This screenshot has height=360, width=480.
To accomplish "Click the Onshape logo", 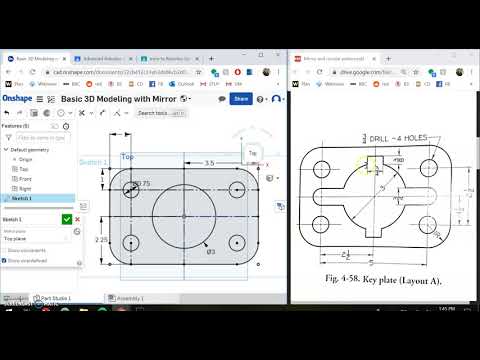I will (x=17, y=99).
